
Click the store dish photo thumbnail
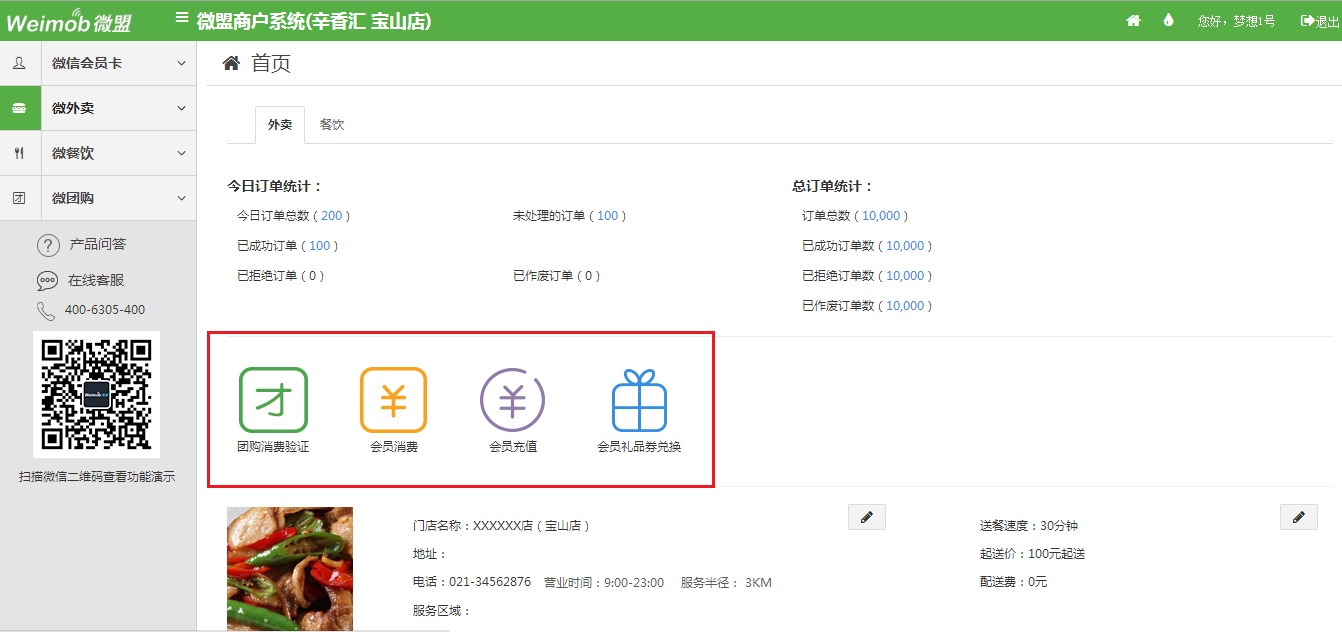point(290,568)
